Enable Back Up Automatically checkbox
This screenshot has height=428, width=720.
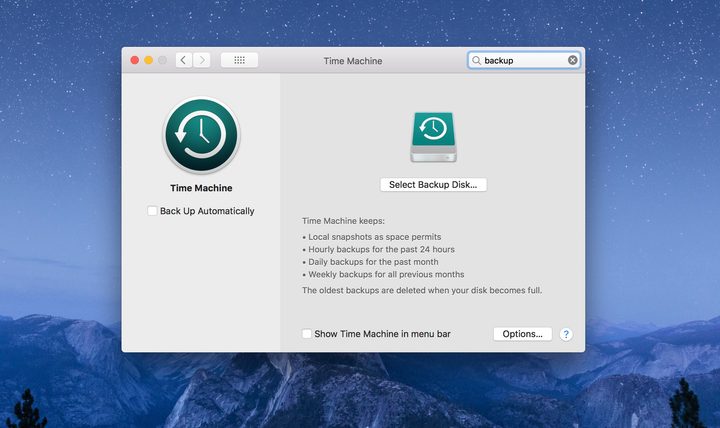pyautogui.click(x=152, y=211)
